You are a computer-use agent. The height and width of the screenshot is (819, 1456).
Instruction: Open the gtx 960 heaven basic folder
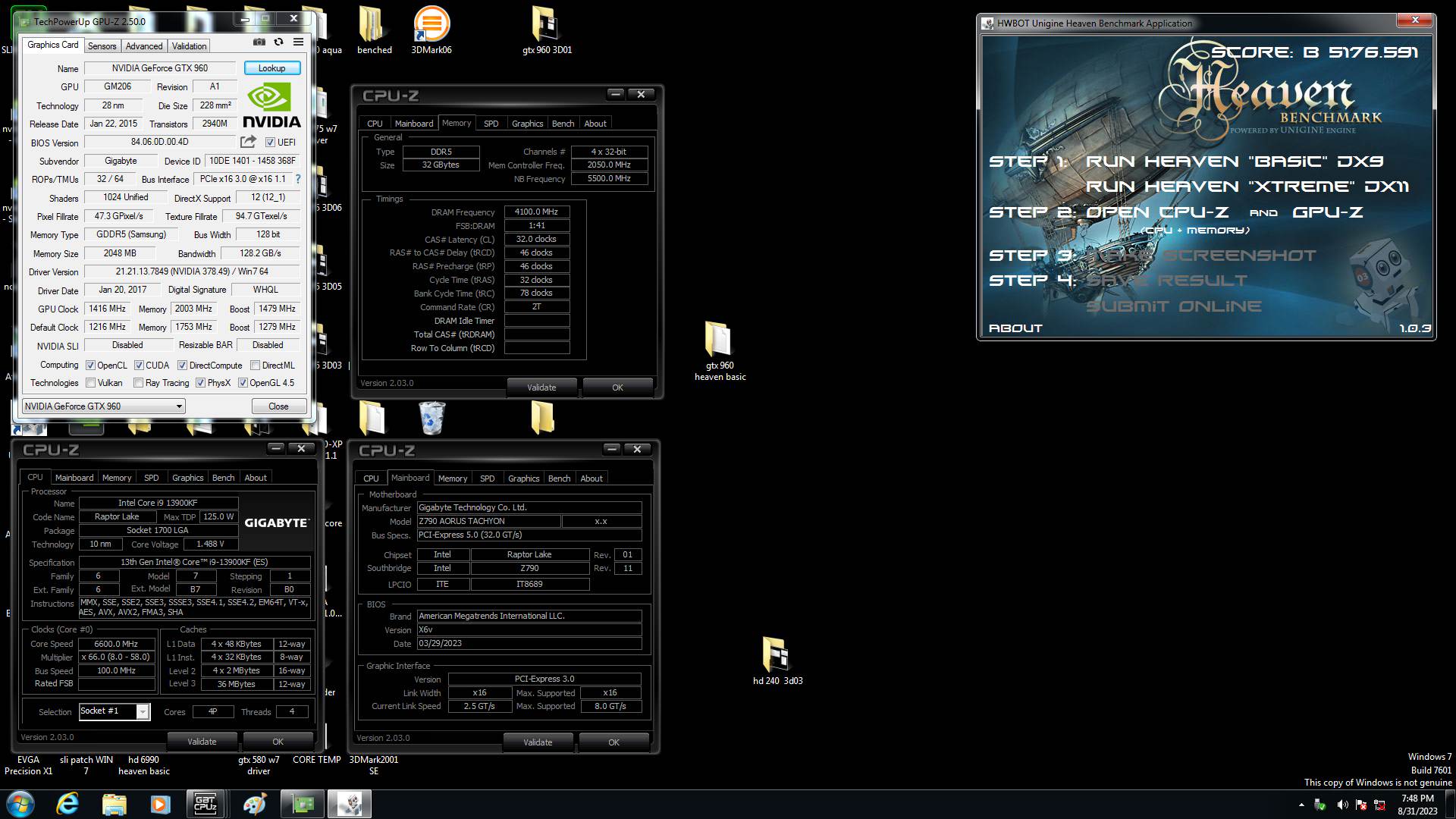click(x=720, y=350)
